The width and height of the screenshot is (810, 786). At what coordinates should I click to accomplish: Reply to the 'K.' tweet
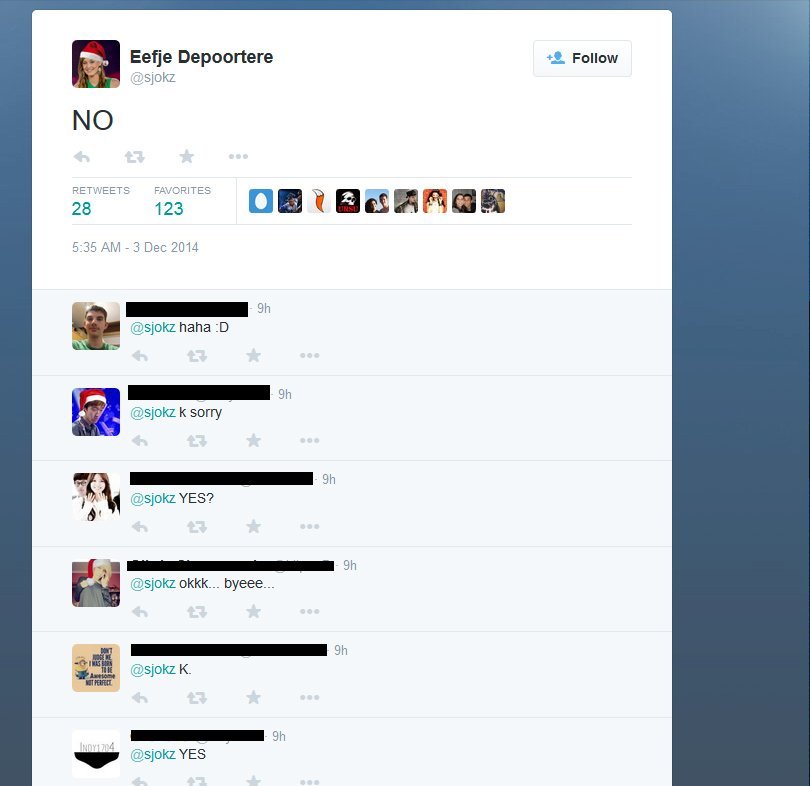coord(139,698)
